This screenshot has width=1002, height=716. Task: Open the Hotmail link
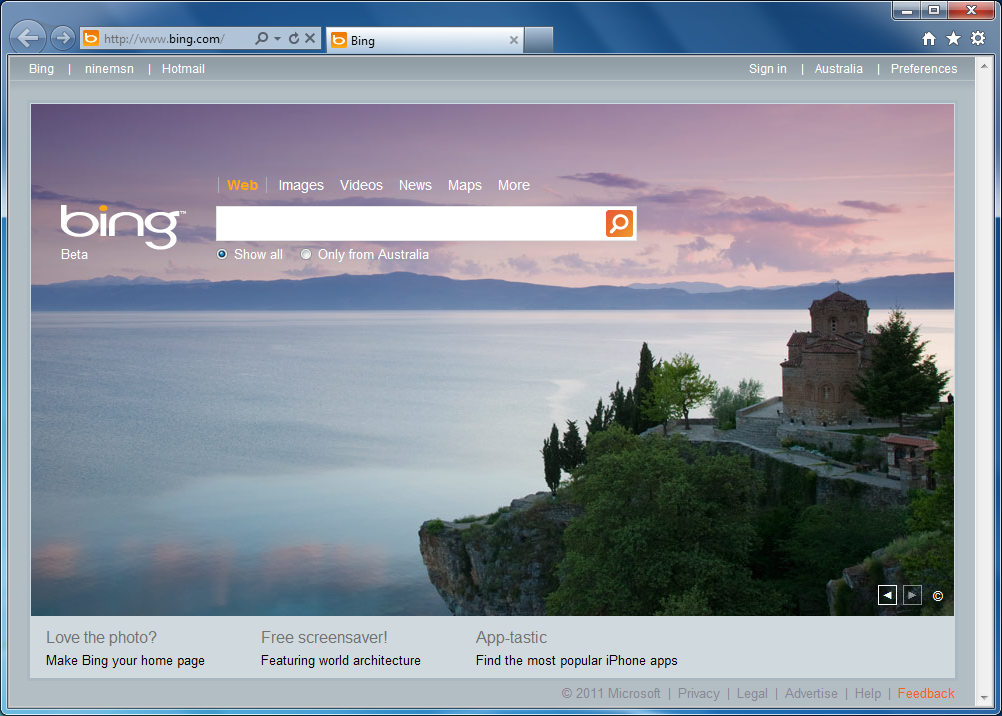click(183, 69)
